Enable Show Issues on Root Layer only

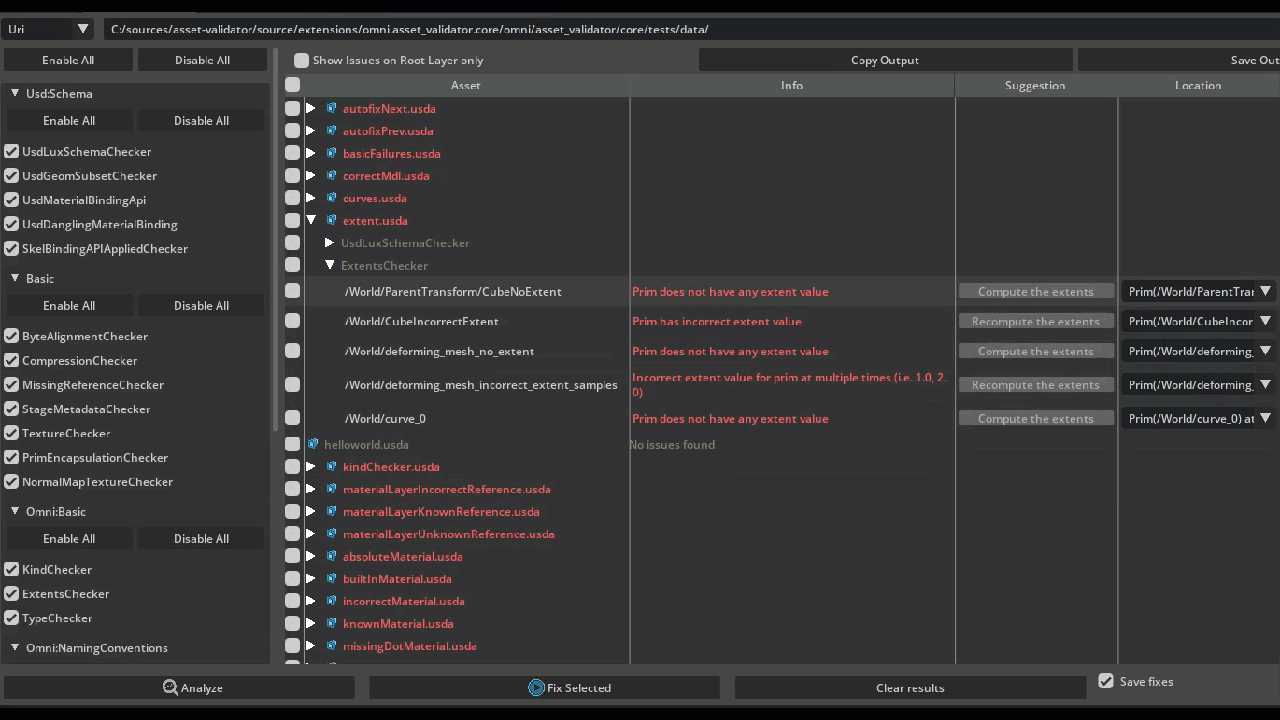301,61
